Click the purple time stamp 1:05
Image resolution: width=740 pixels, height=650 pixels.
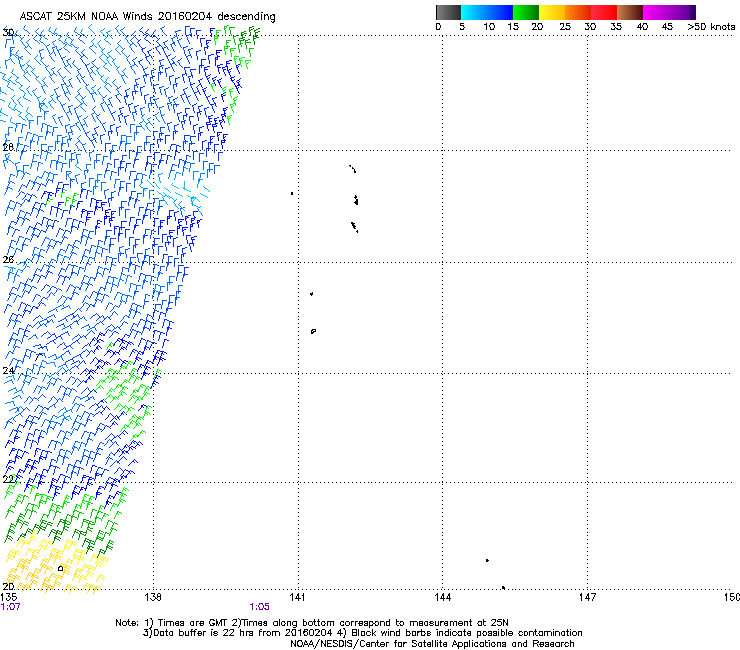click(x=260, y=607)
